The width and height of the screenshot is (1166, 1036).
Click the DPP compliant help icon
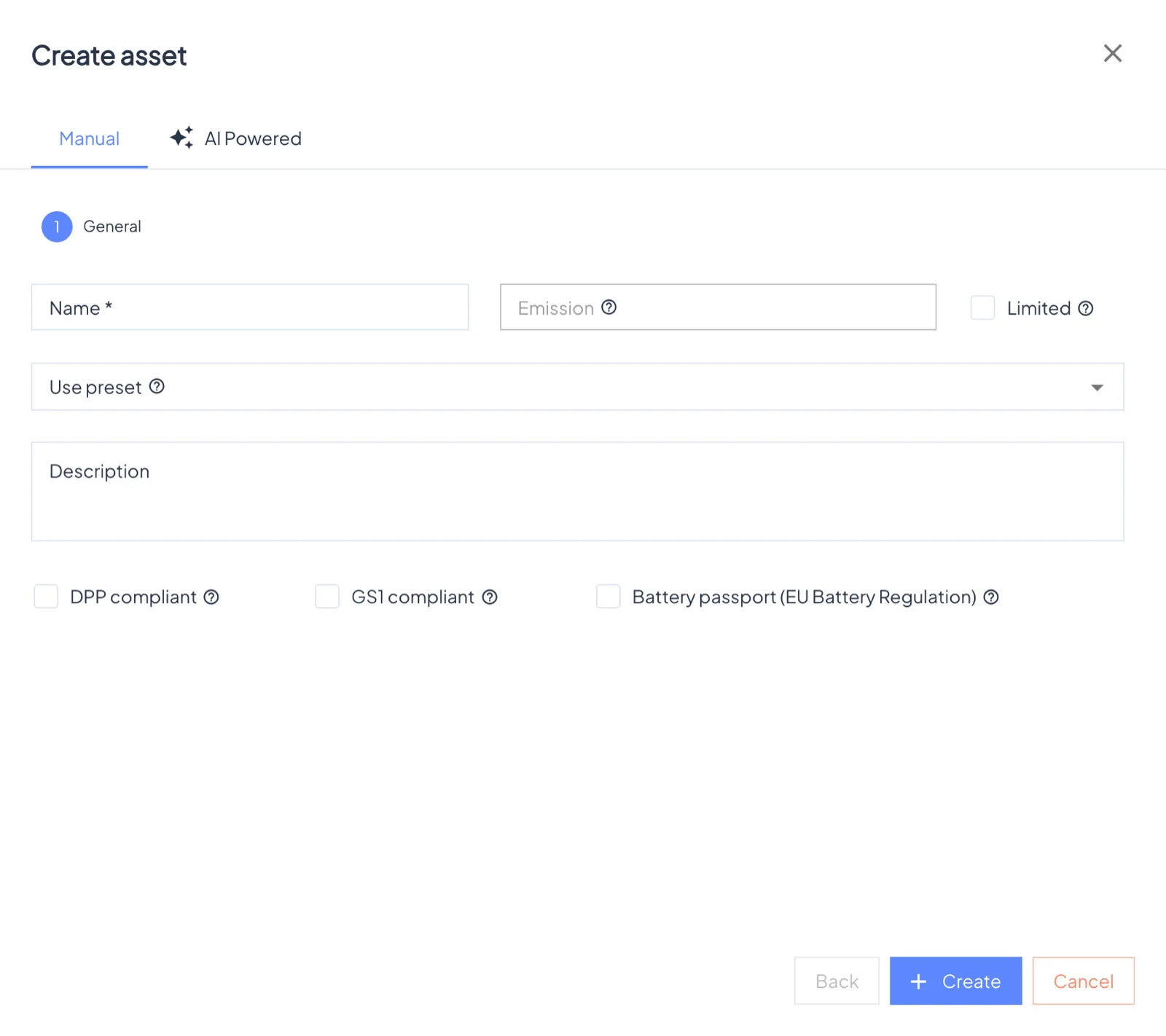(x=211, y=597)
